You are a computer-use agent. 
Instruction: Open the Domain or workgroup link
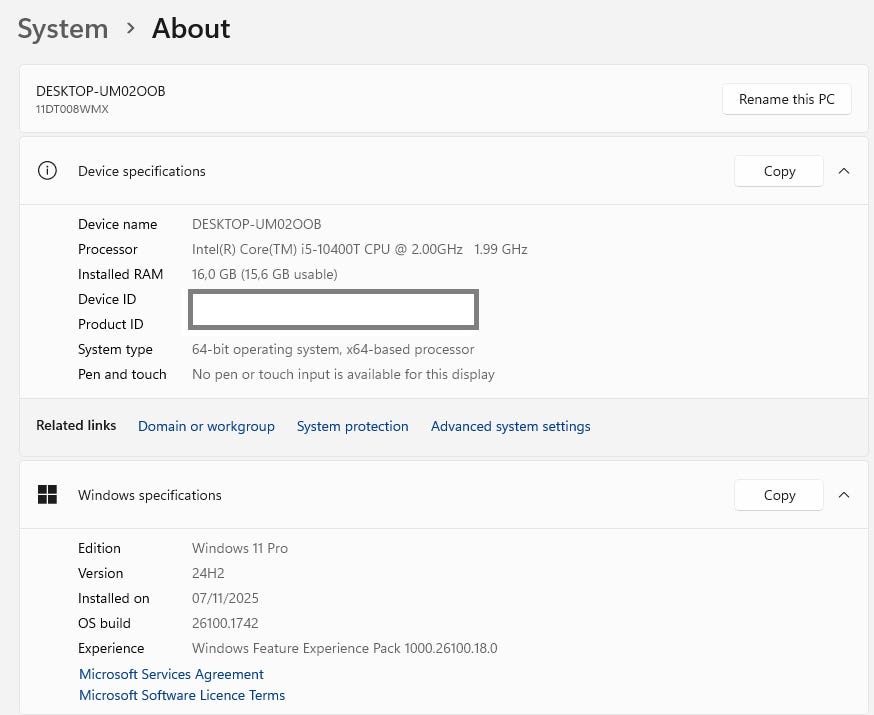tap(206, 426)
